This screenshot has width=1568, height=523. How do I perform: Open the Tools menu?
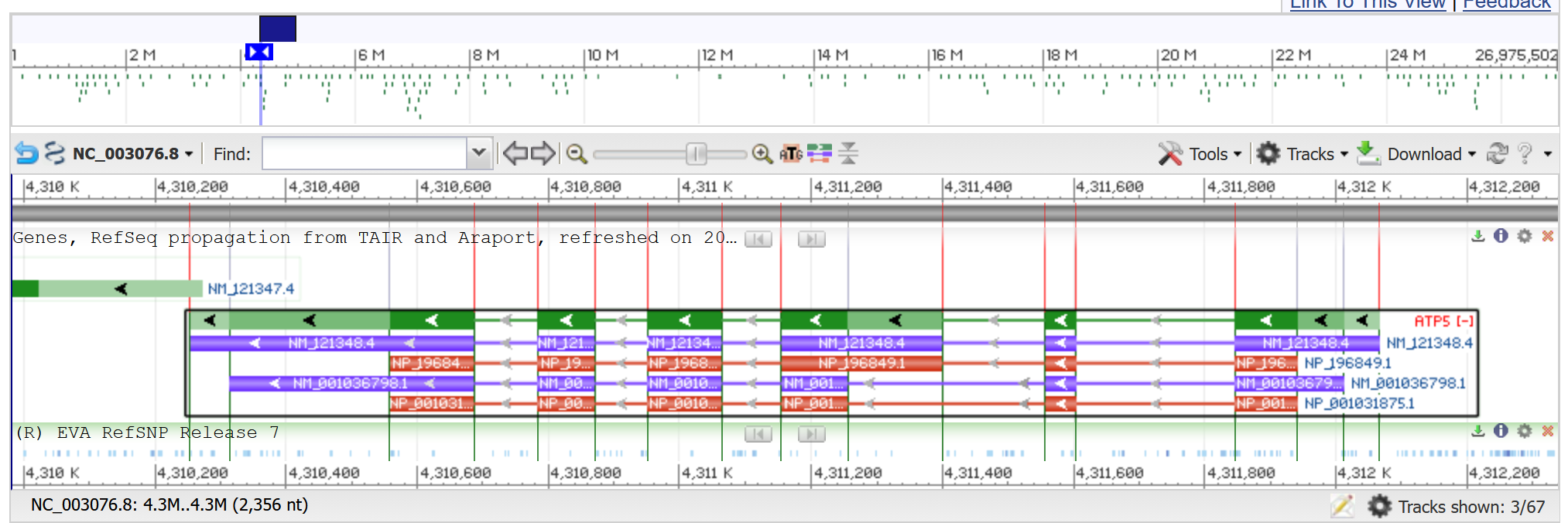[1200, 154]
